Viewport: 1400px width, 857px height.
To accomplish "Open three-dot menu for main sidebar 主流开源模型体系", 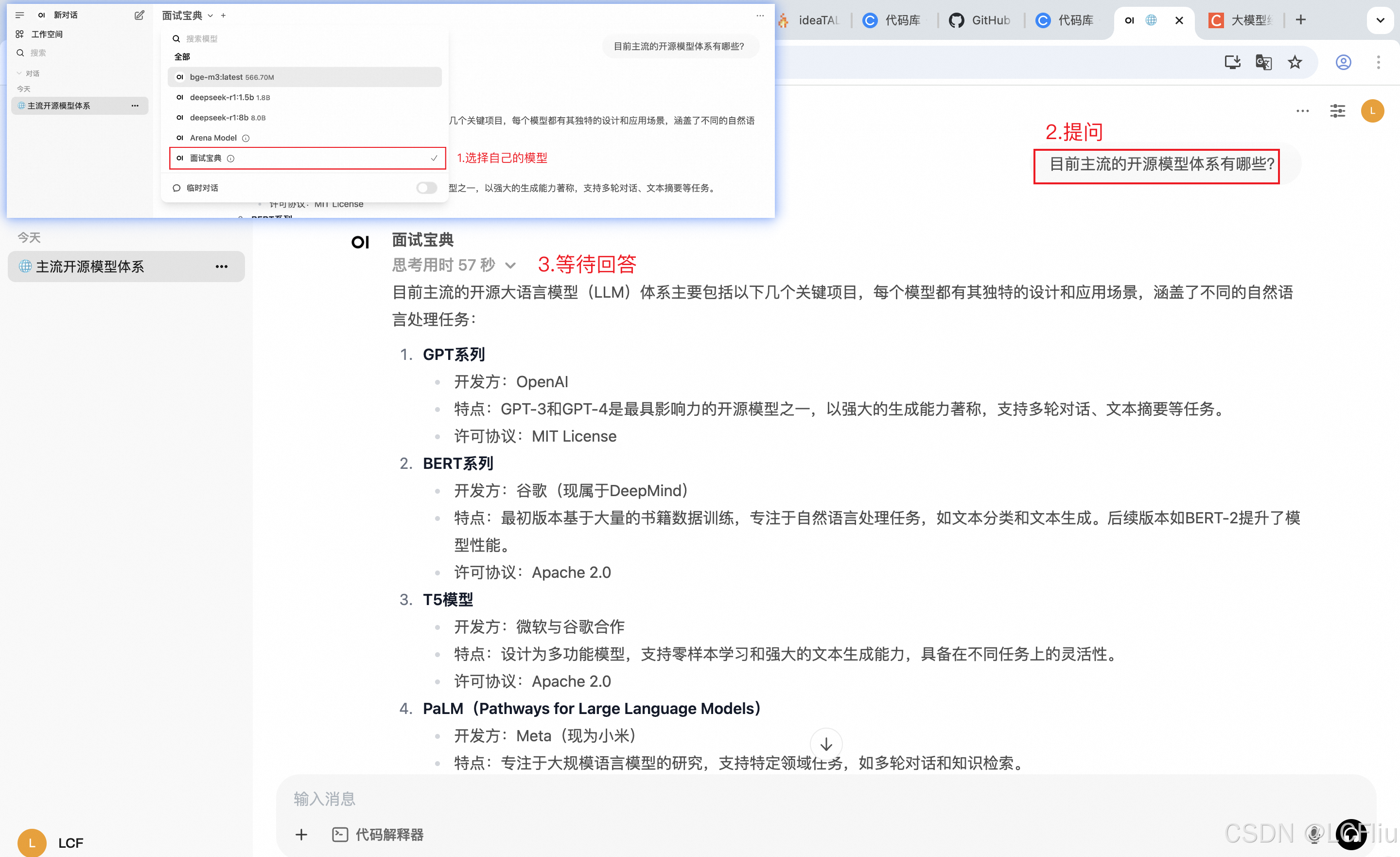I will tap(222, 266).
